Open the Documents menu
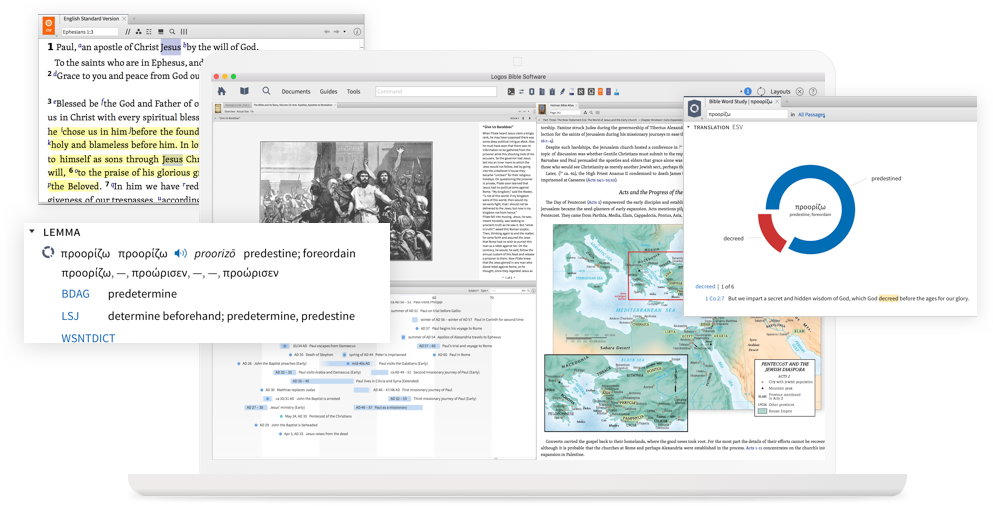Screen dimensions: 993x506 click(296, 92)
